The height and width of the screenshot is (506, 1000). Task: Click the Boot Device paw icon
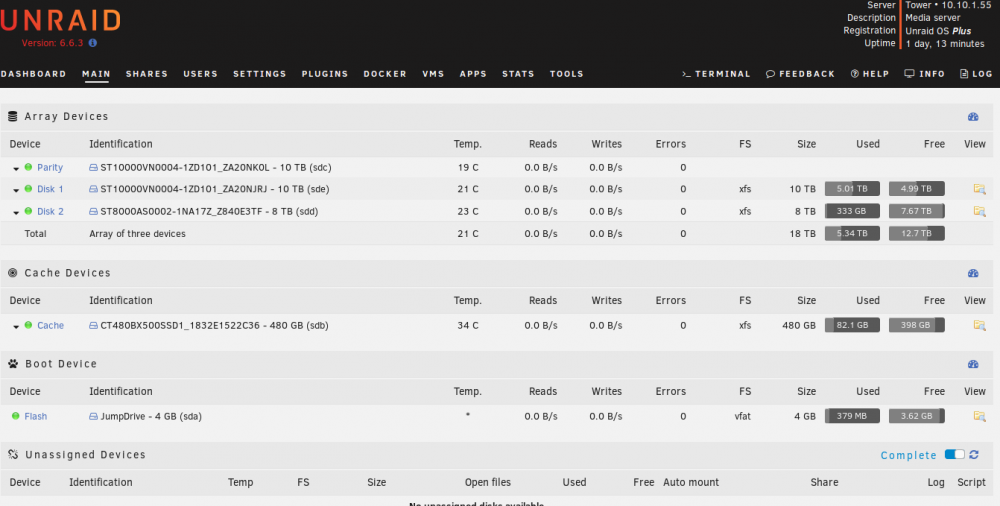pos(13,364)
